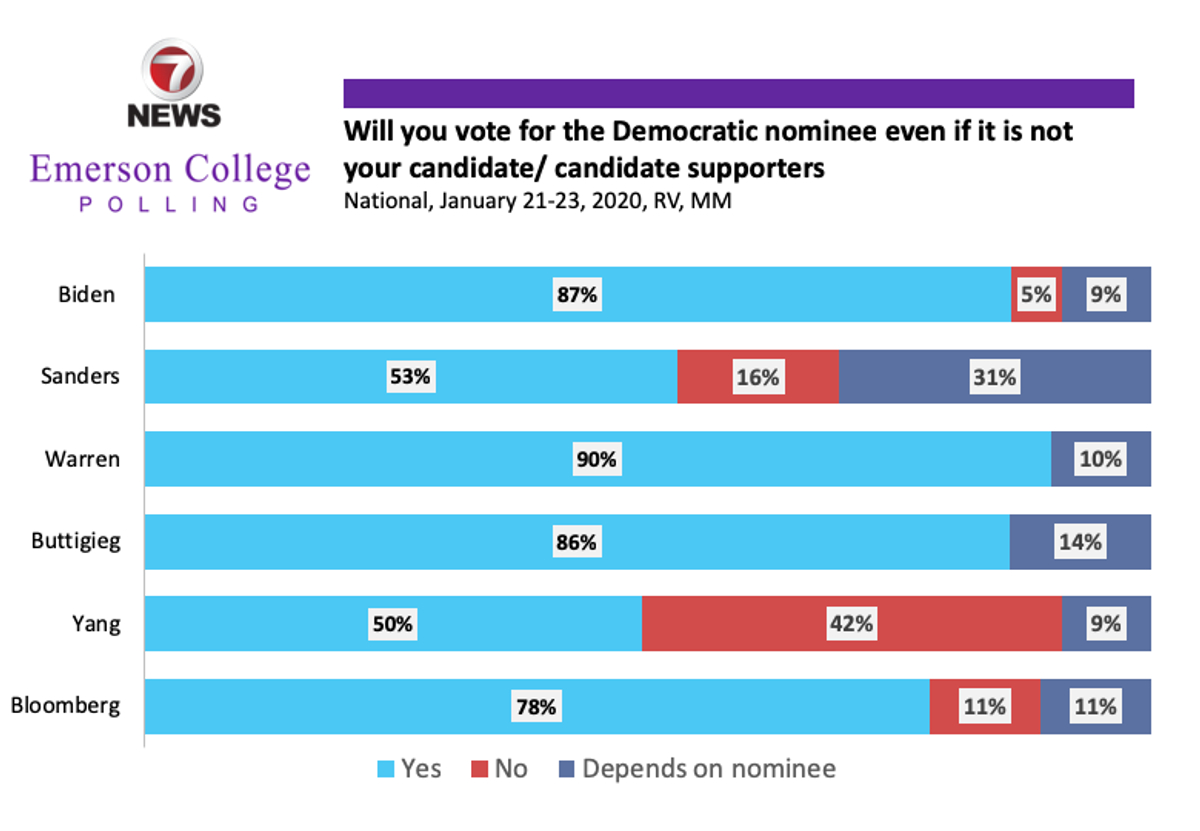Click the Emerson College Polling logo

coord(170,182)
